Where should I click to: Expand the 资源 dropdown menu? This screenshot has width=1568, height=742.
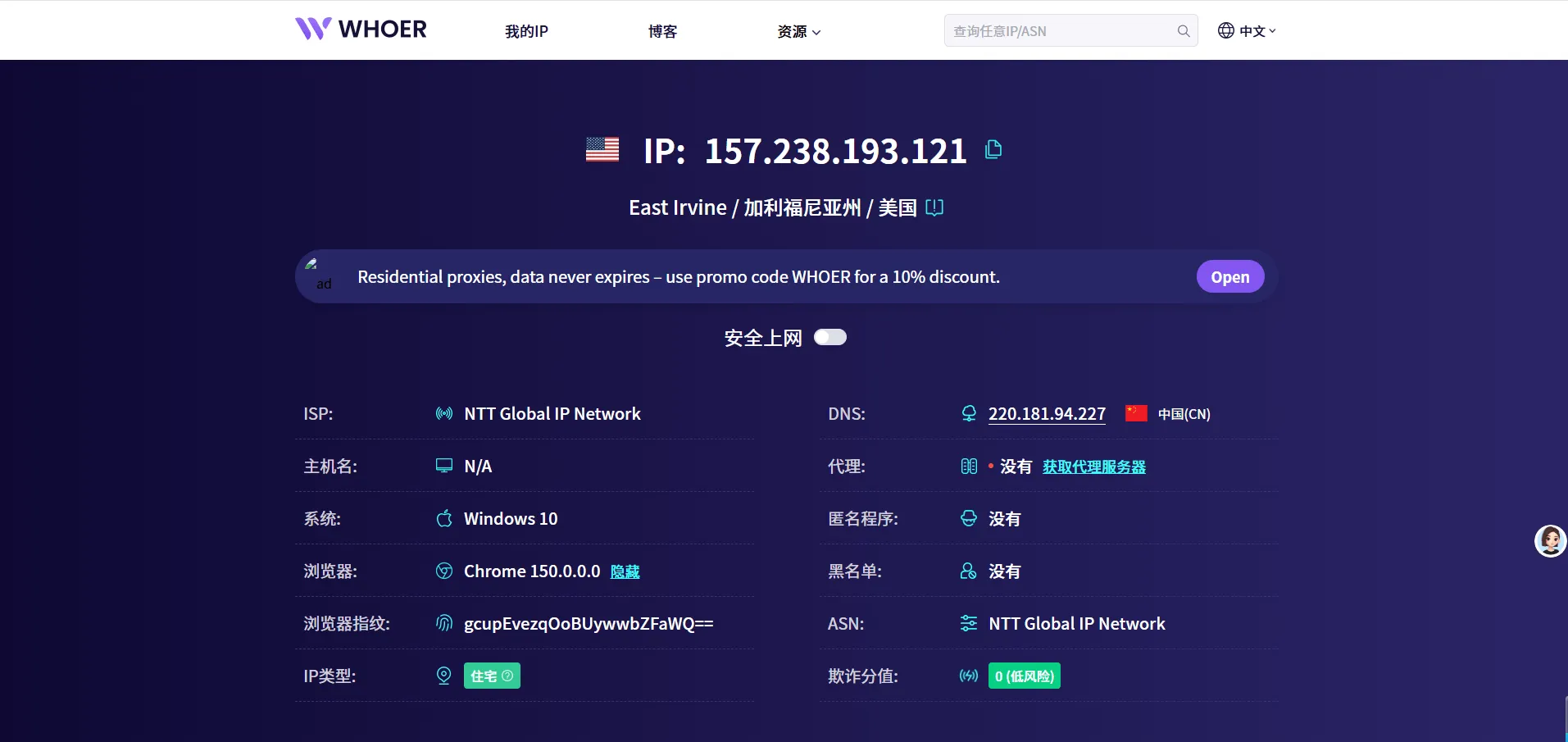point(799,31)
